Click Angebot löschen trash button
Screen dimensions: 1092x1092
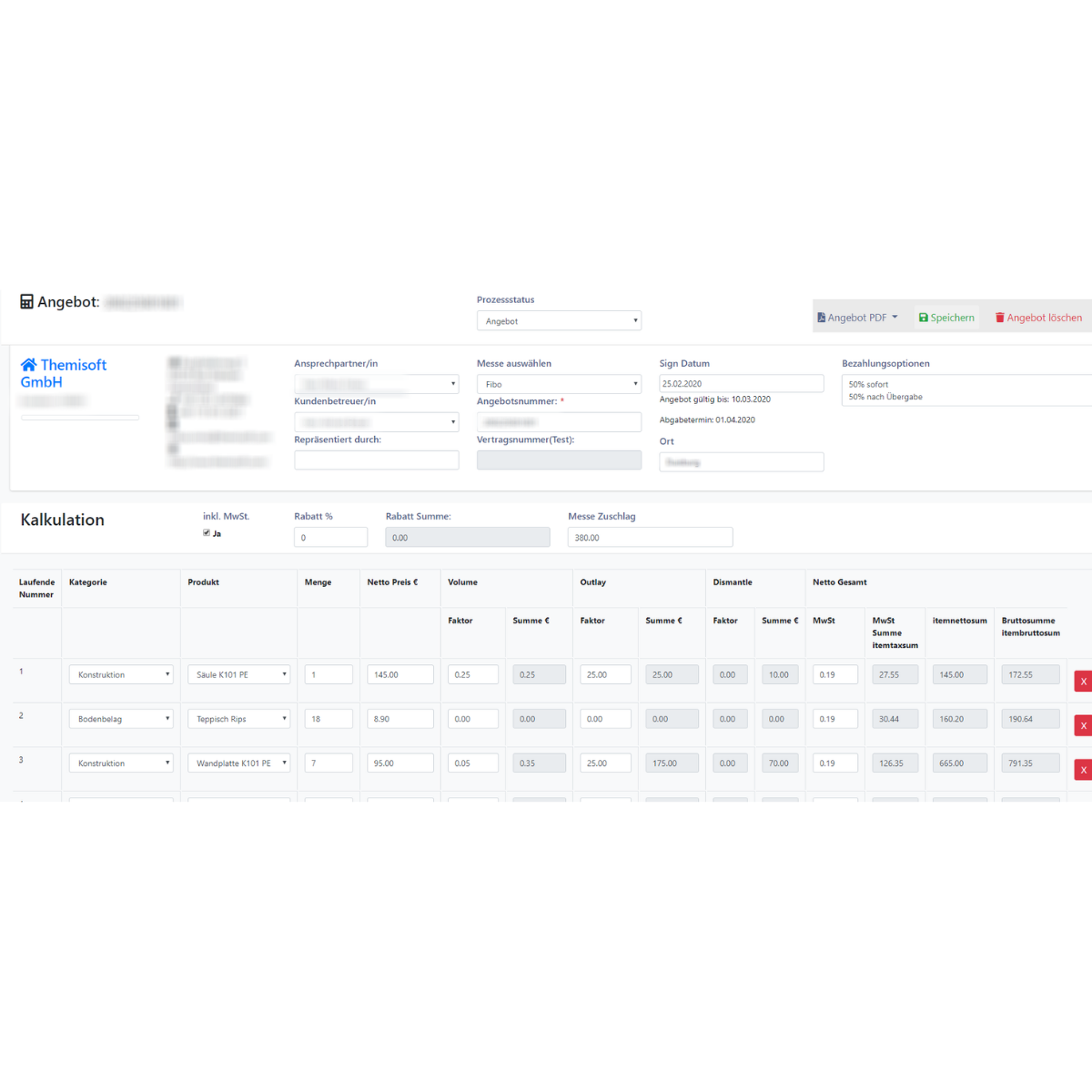1038,318
